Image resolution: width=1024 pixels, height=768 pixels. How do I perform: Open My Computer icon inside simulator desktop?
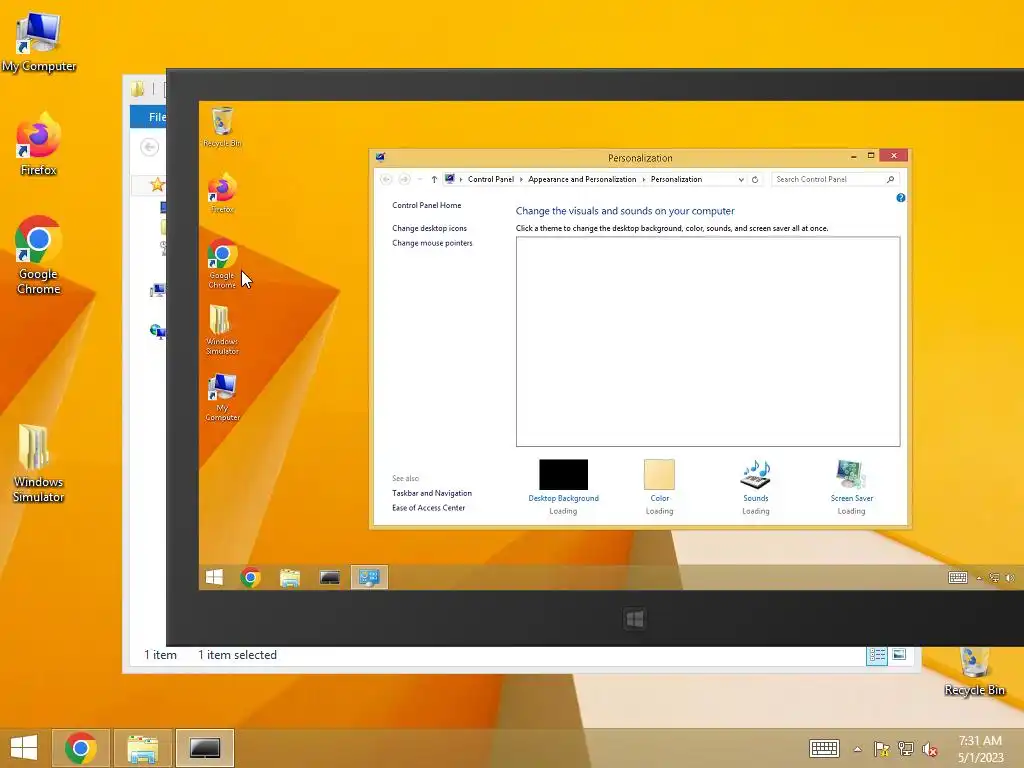(x=222, y=397)
